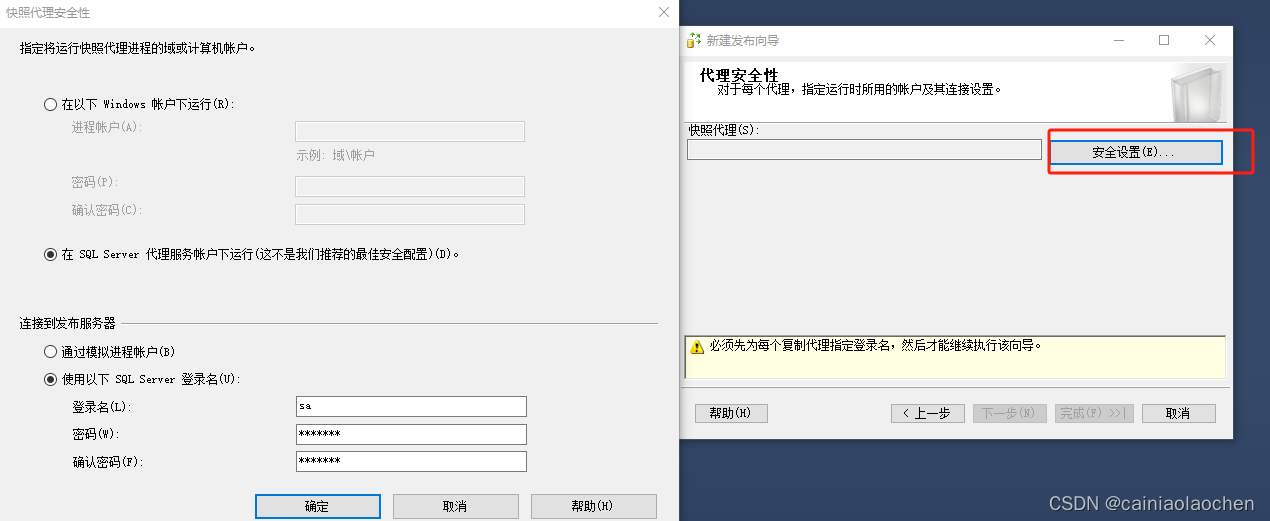Go back with 上一步 button
Image resolution: width=1270 pixels, height=521 pixels.
928,413
